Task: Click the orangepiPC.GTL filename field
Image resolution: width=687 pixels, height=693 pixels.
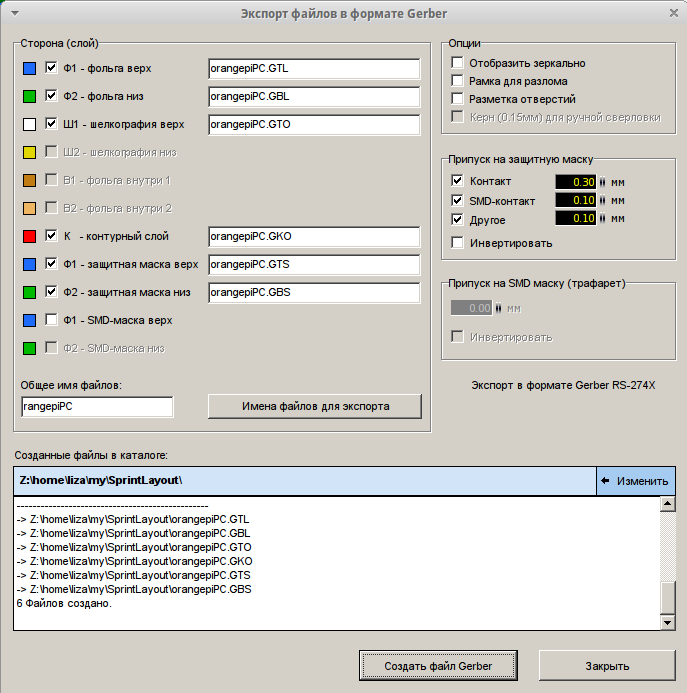Action: [314, 69]
